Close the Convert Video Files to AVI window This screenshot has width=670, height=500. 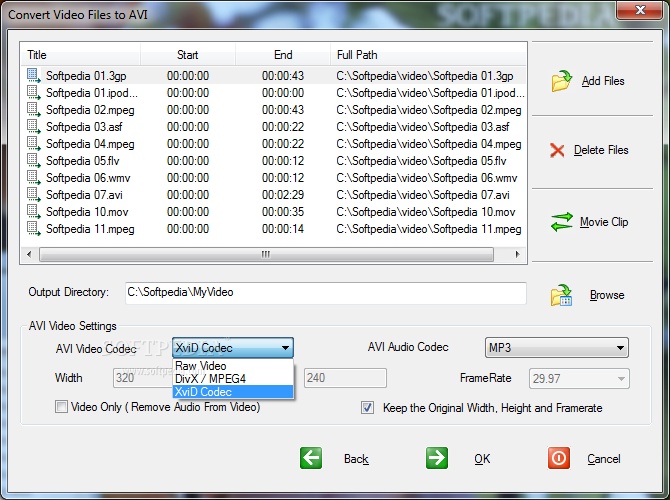pyautogui.click(x=640, y=9)
